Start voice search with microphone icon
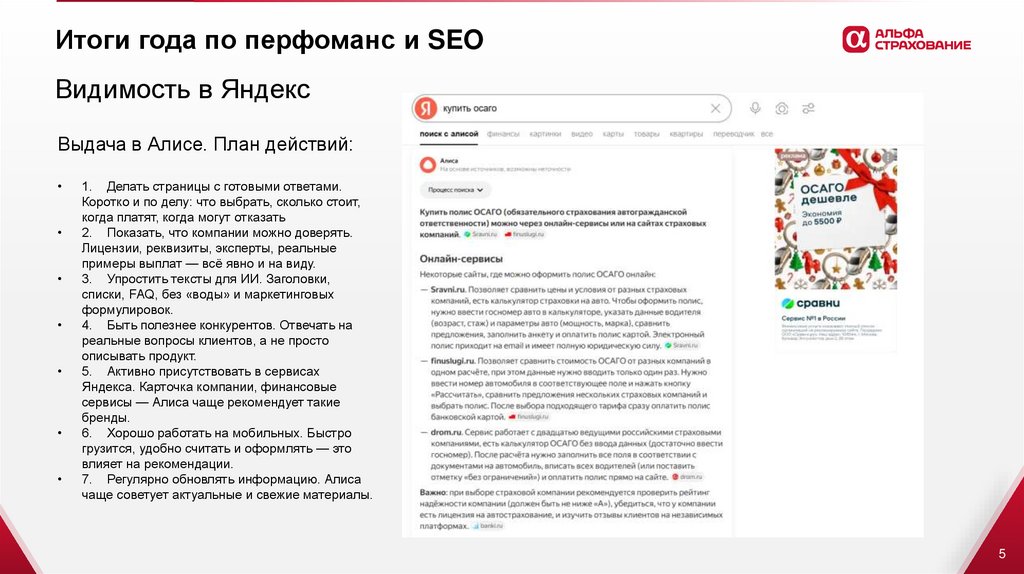Viewport: 1024px width, 574px height. click(x=755, y=108)
